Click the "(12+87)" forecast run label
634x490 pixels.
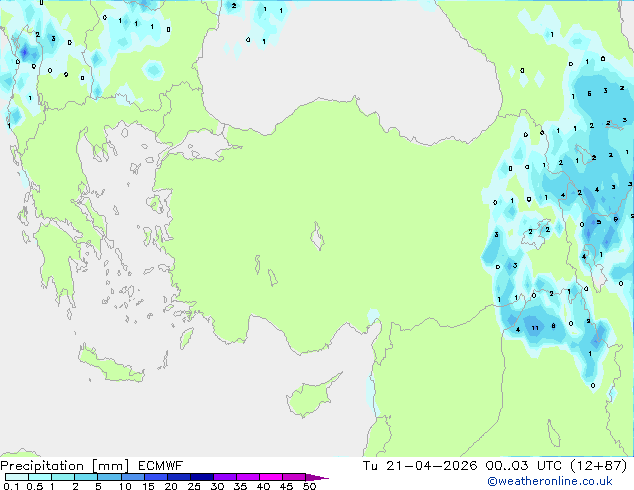click(x=598, y=466)
